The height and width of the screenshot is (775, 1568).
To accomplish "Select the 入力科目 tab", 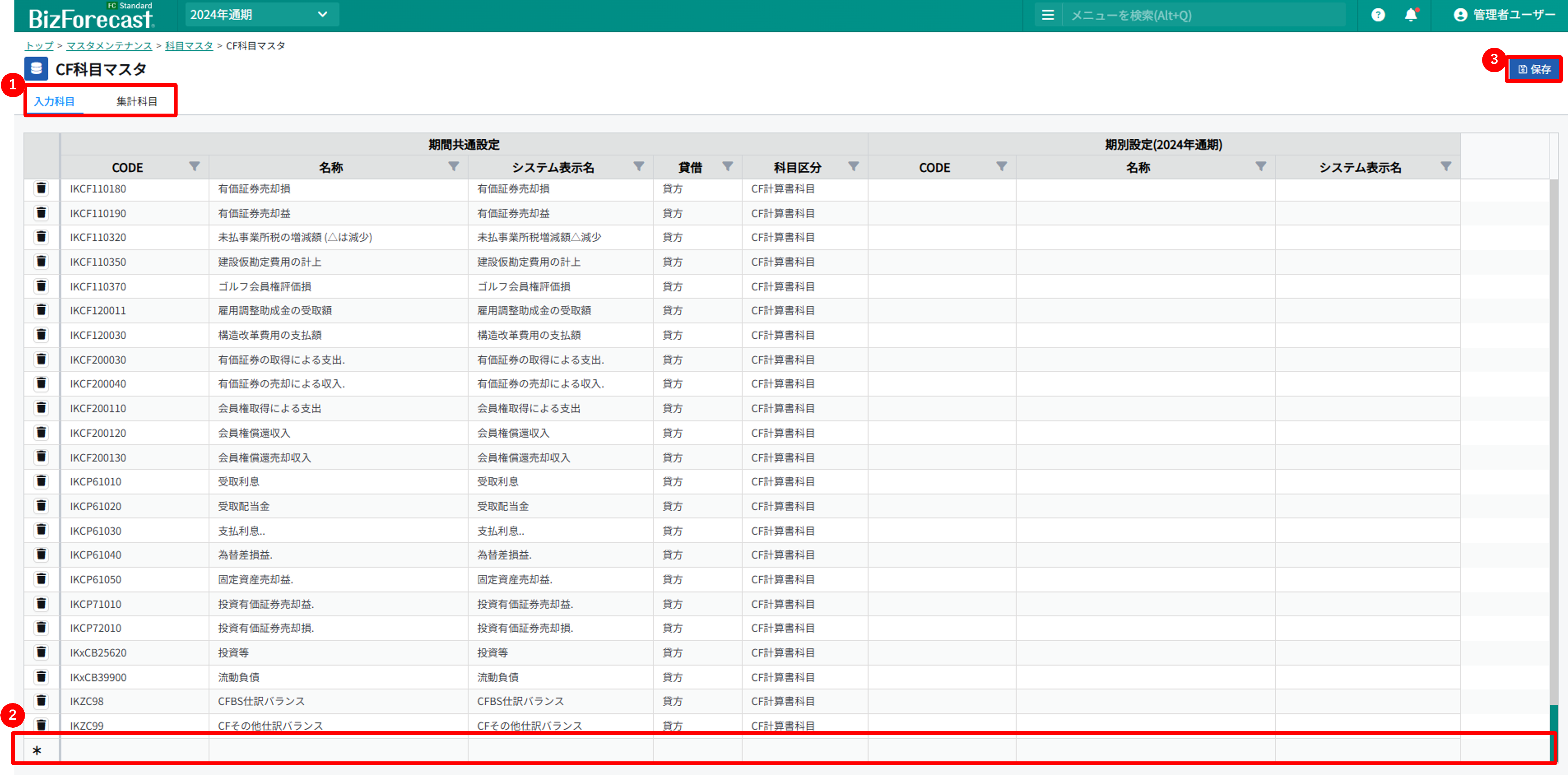I will point(54,102).
